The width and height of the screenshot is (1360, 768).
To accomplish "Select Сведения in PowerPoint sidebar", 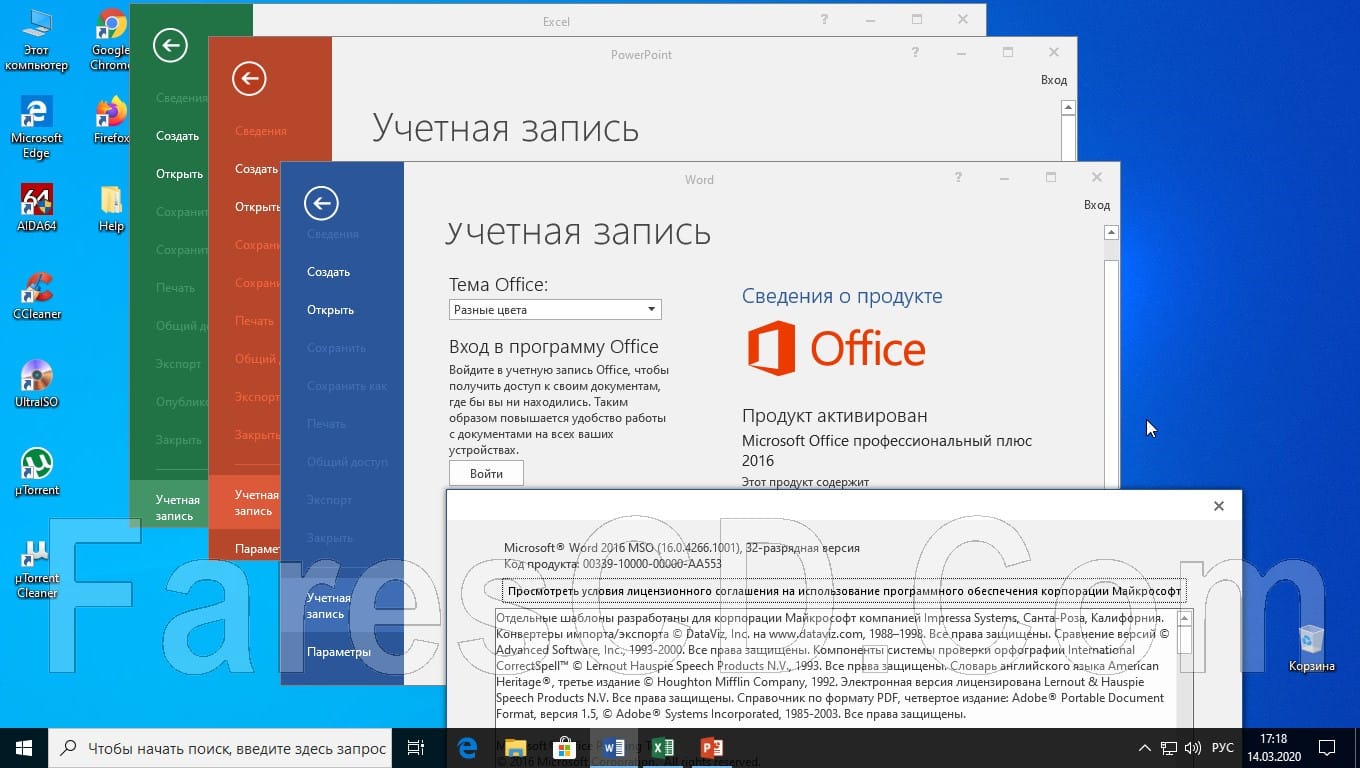I will click(260, 131).
